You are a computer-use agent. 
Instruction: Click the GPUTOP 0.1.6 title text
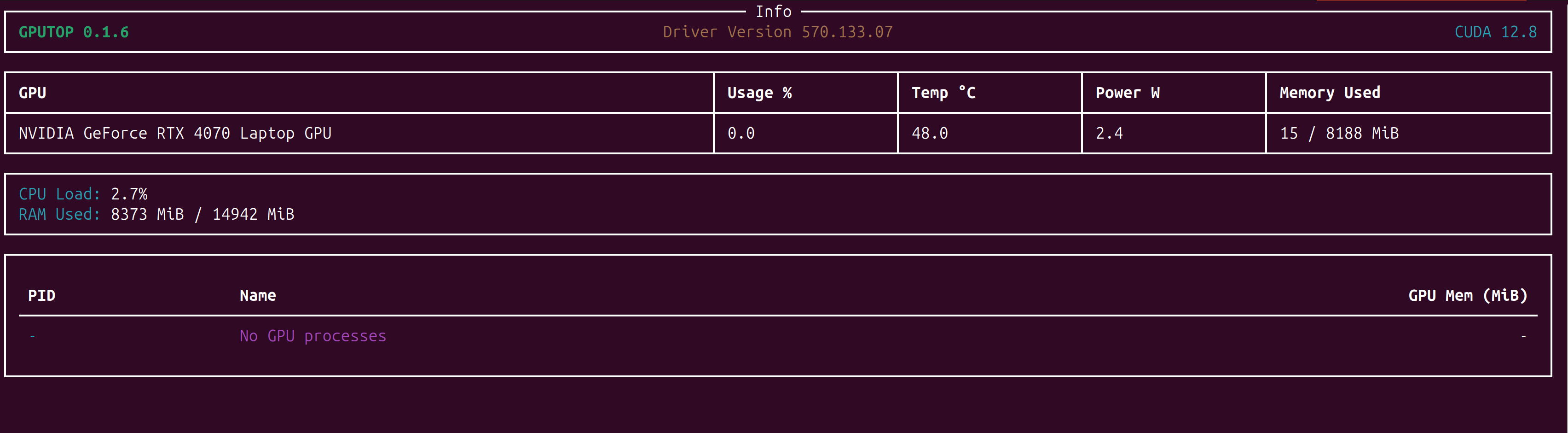(x=74, y=32)
